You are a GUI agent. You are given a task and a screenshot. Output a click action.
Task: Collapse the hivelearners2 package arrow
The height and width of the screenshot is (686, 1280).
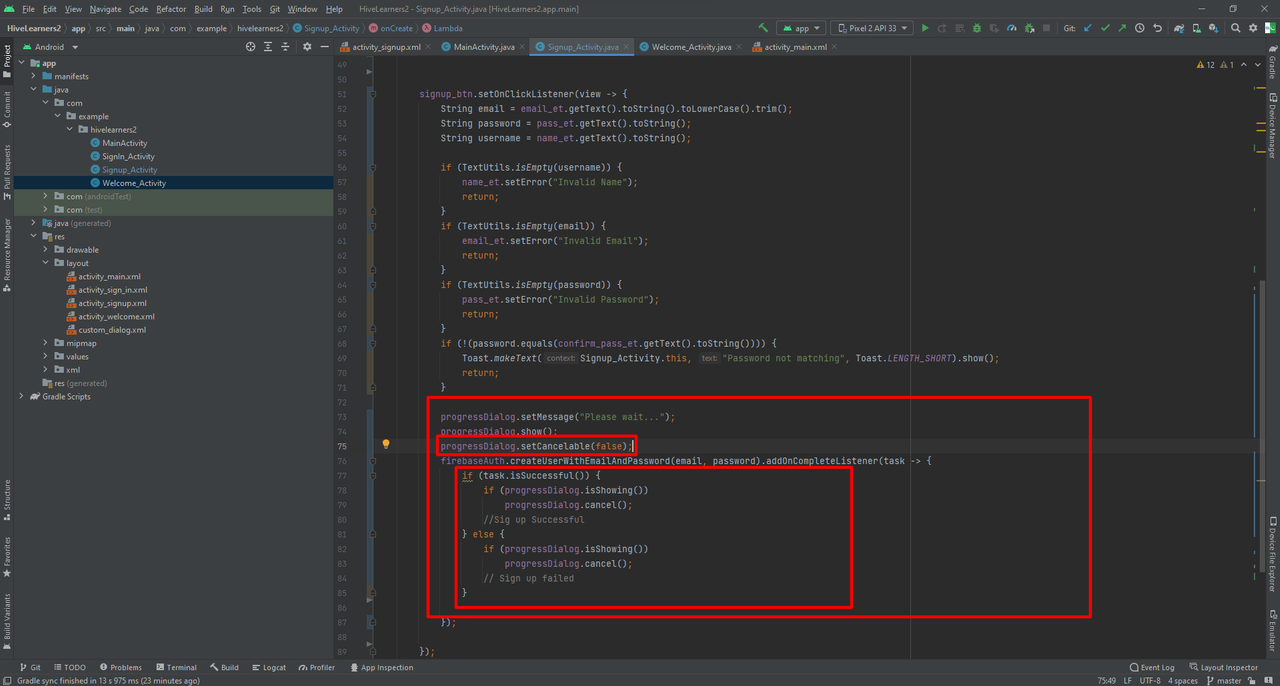point(70,130)
